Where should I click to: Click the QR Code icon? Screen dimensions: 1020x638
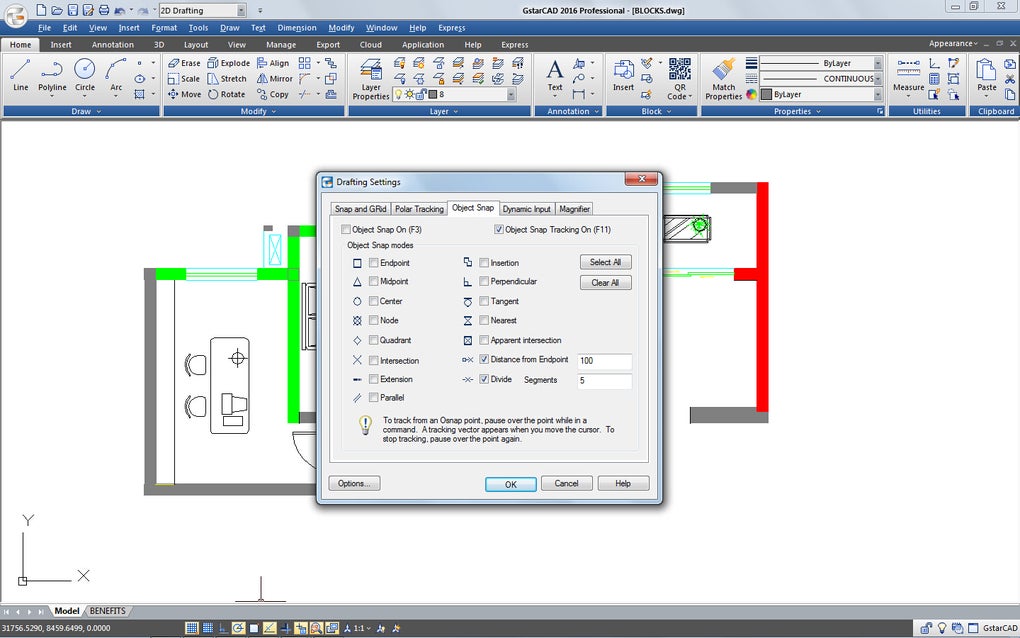click(679, 70)
